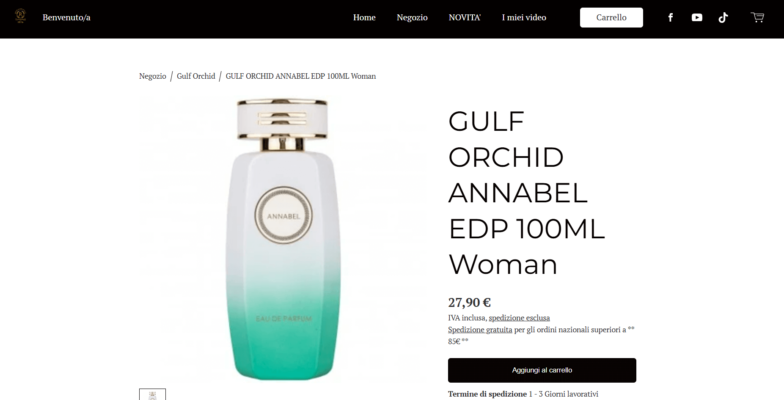Open the YouTube channel icon

[696, 18]
